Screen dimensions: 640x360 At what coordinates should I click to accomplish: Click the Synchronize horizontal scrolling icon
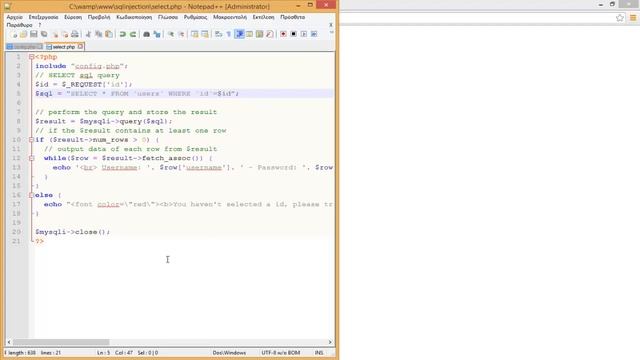tap(205, 34)
